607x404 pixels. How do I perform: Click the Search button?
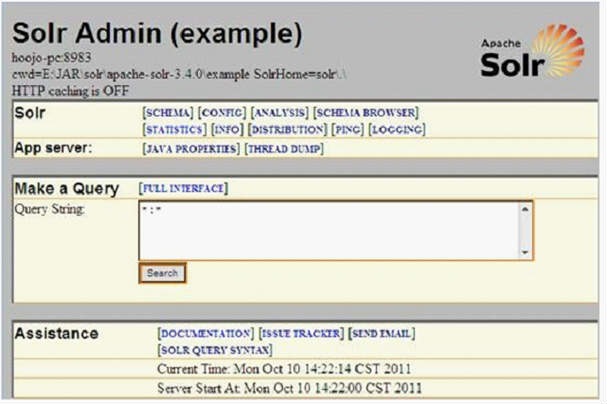point(162,273)
